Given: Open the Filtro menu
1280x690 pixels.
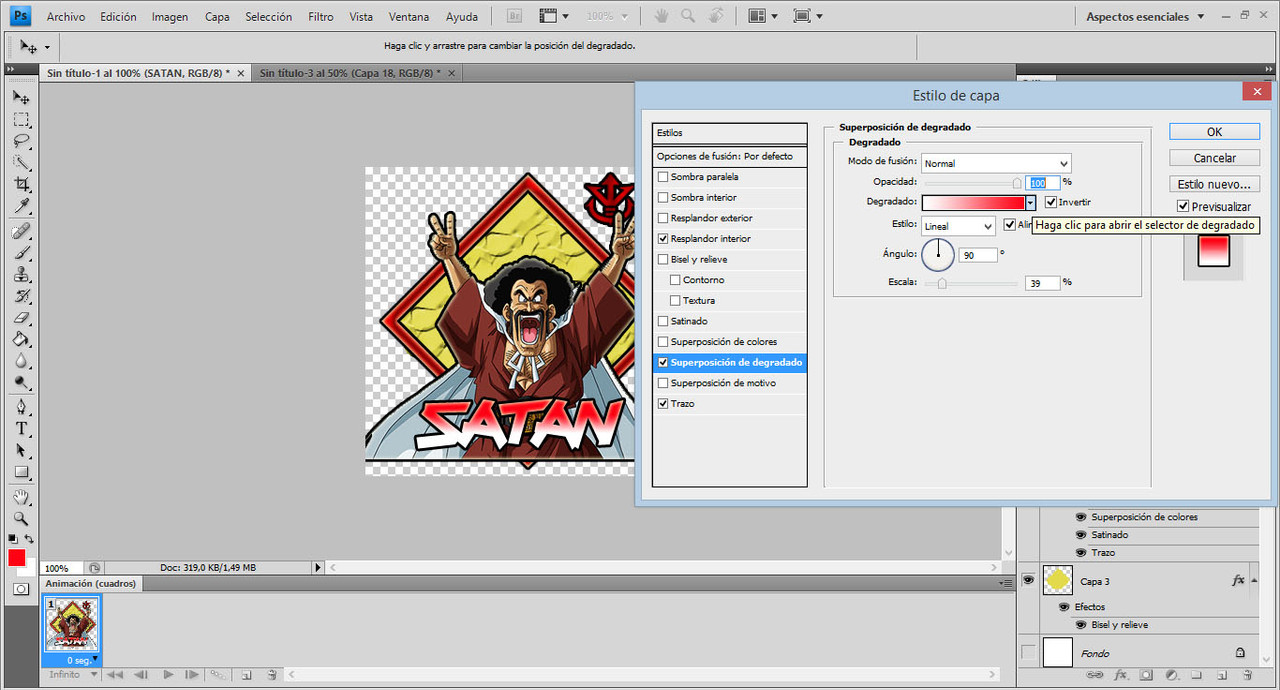Looking at the screenshot, I should point(321,17).
